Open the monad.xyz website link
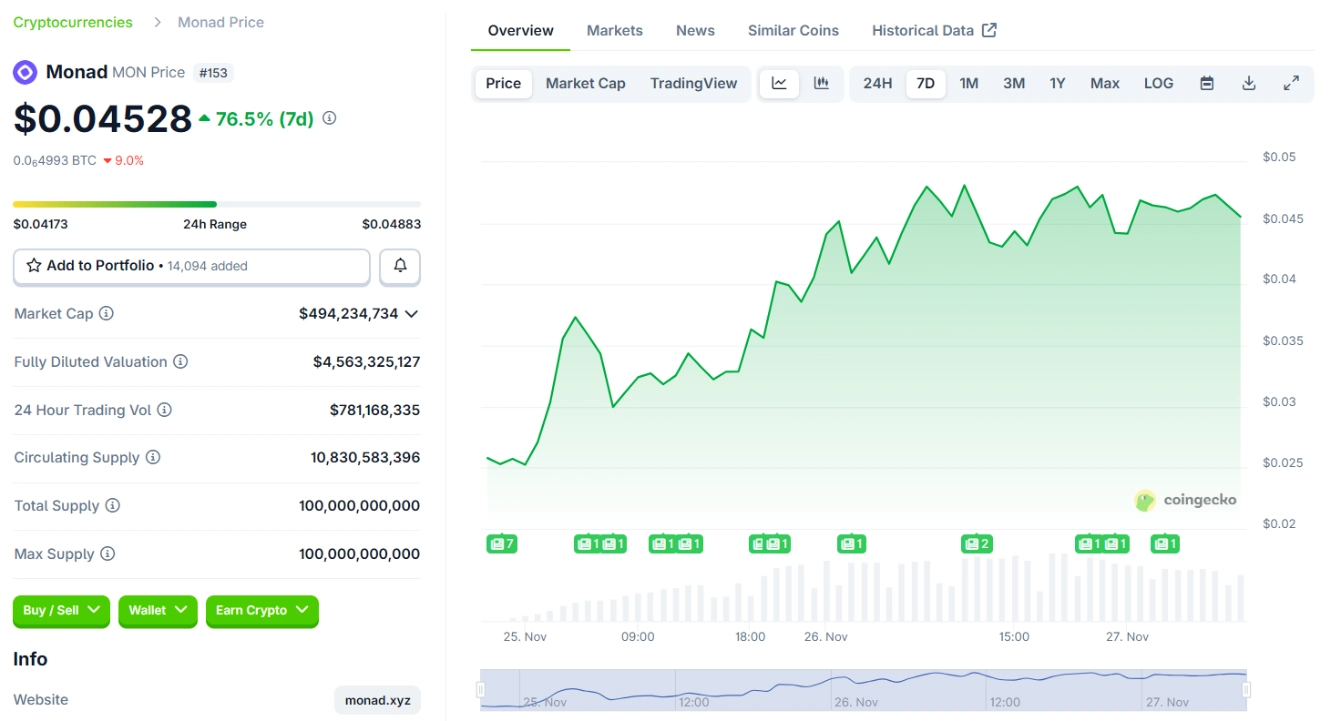Image resolution: width=1341 pixels, height=721 pixels. [377, 700]
